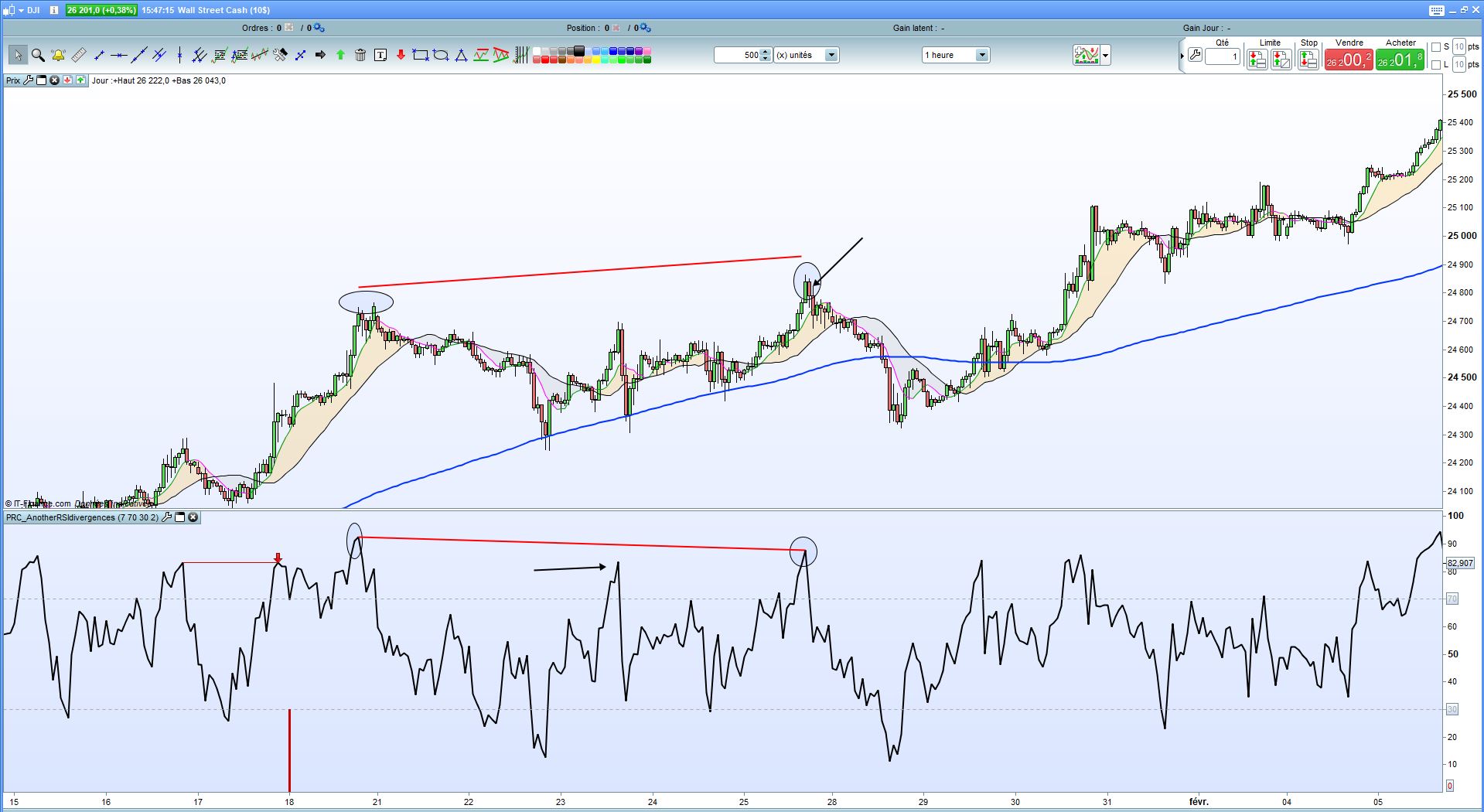
Task: Collapse the order panel side arrow
Action: 1182,56
